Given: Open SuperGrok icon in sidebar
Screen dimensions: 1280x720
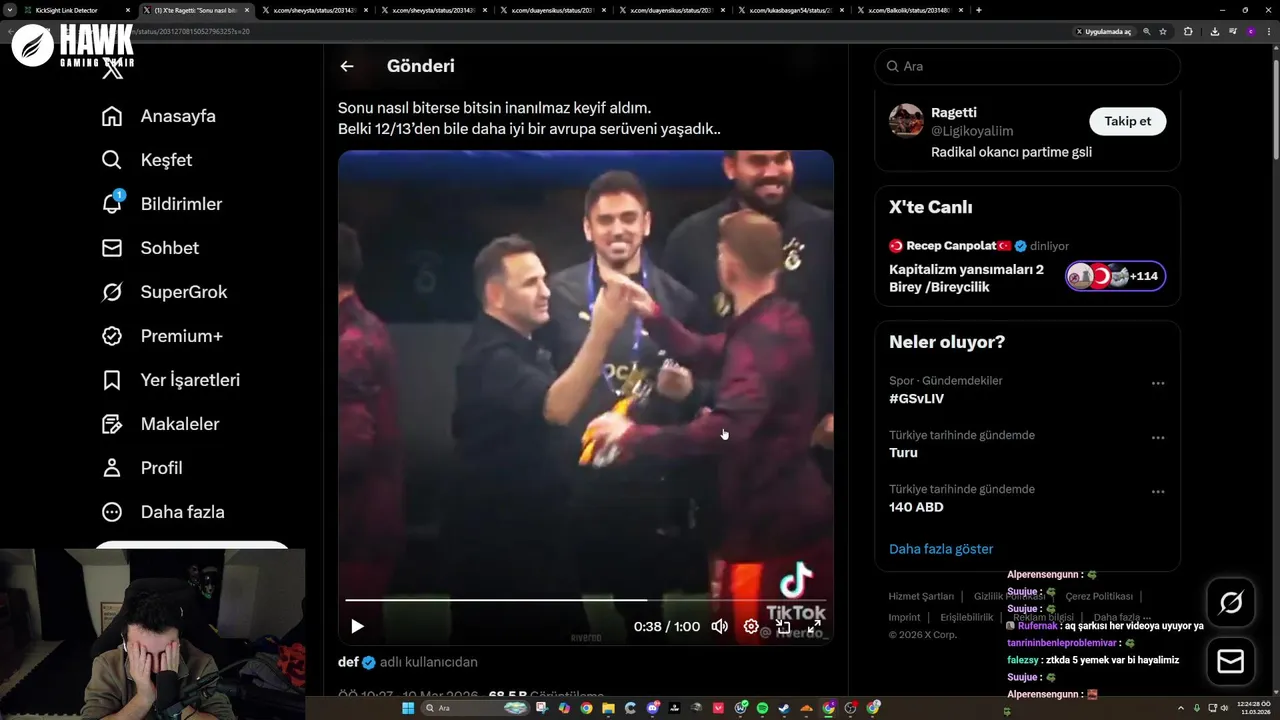Looking at the screenshot, I should [x=112, y=292].
